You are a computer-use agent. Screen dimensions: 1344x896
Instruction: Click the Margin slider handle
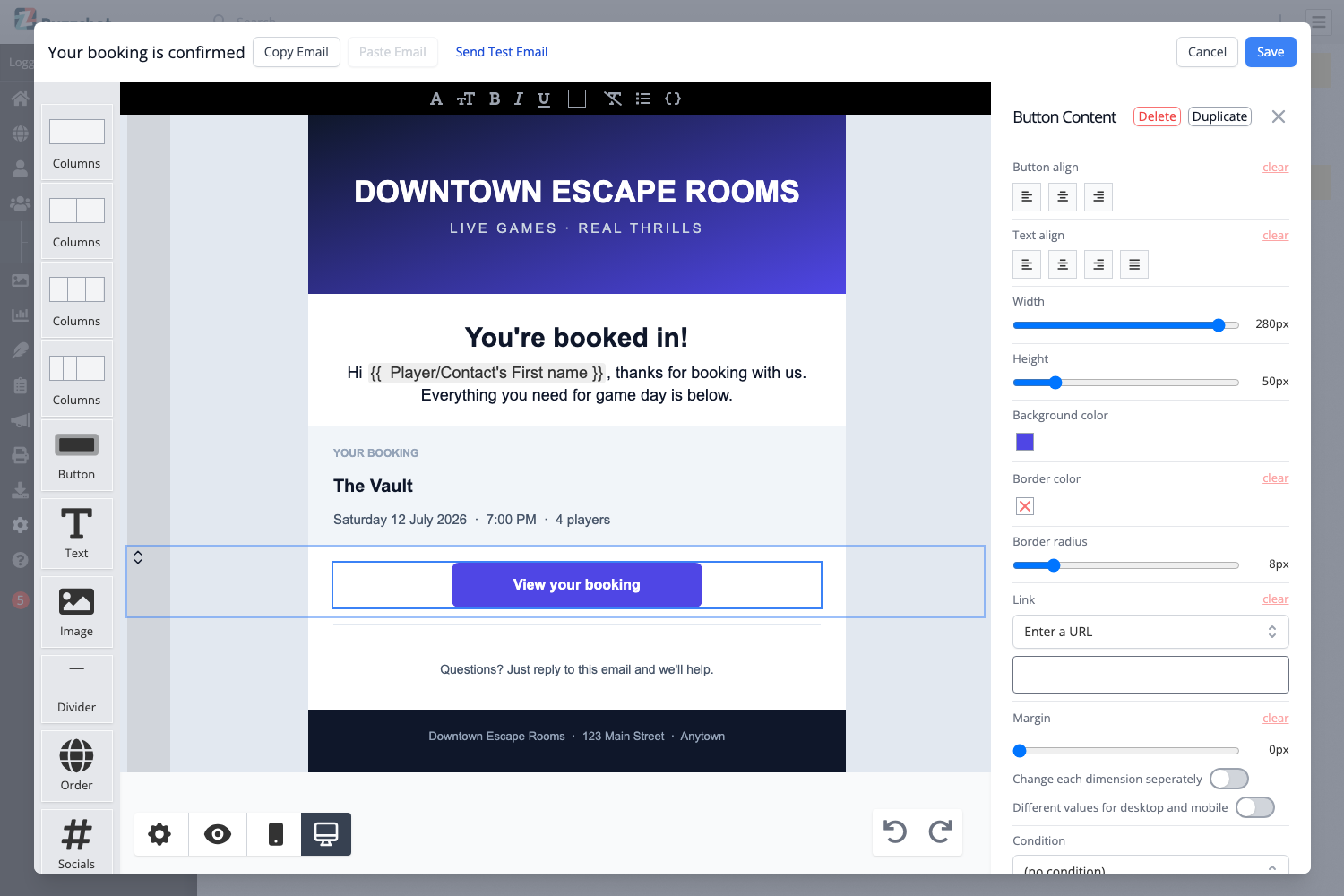coord(1020,751)
